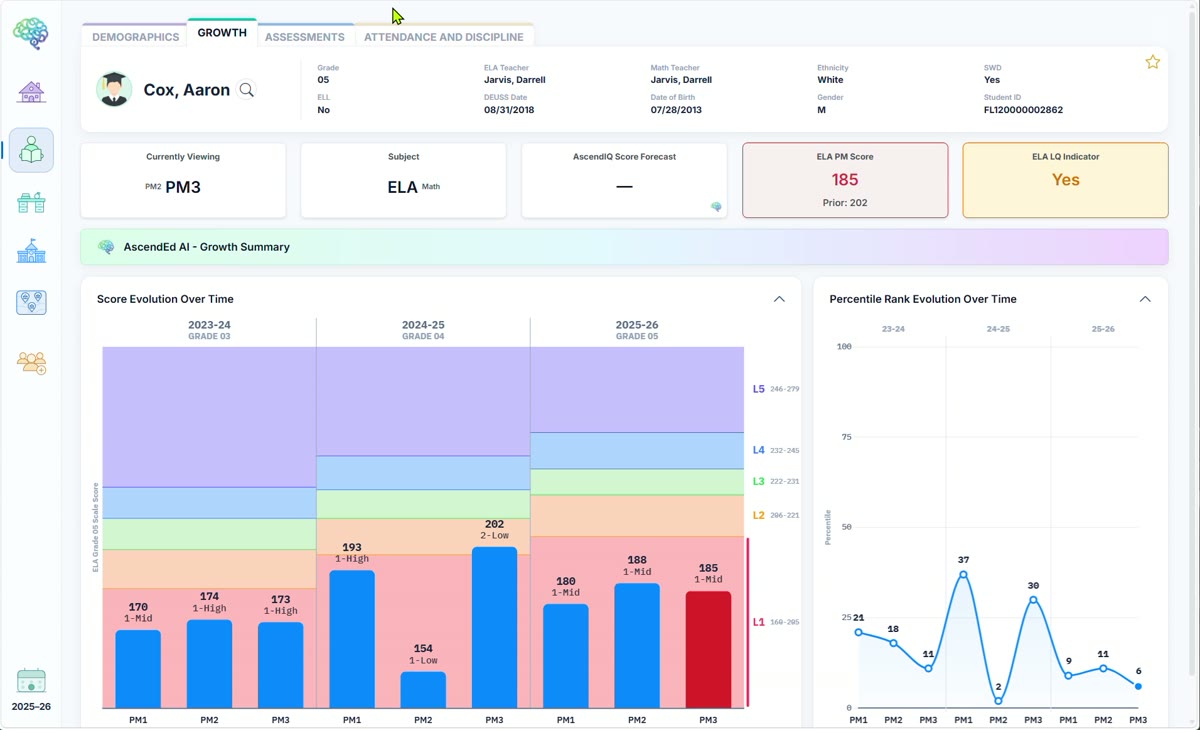Click the 193 1-High bar
Image resolution: width=1200 pixels, height=730 pixels.
click(352, 640)
